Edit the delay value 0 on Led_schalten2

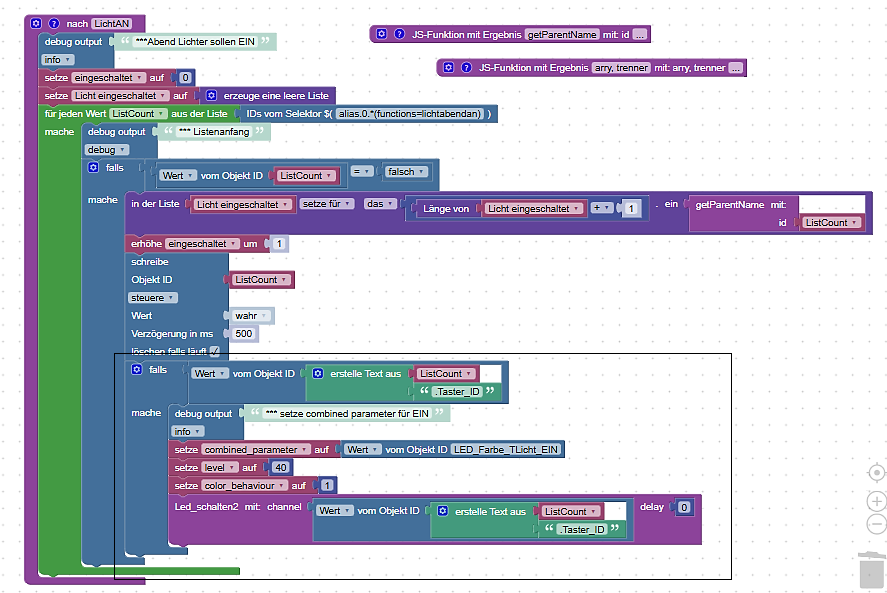click(x=684, y=508)
